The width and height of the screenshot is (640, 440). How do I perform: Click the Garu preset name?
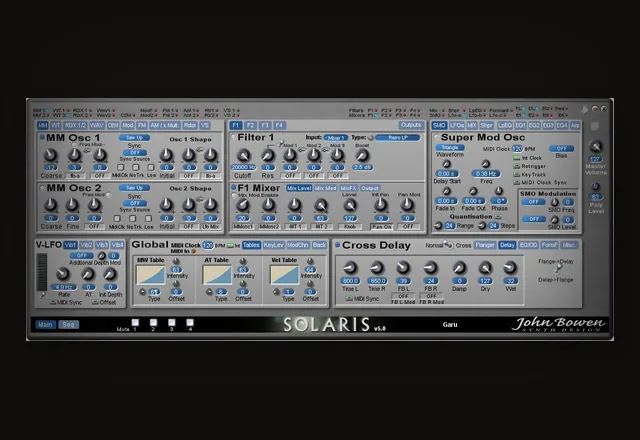tap(450, 324)
